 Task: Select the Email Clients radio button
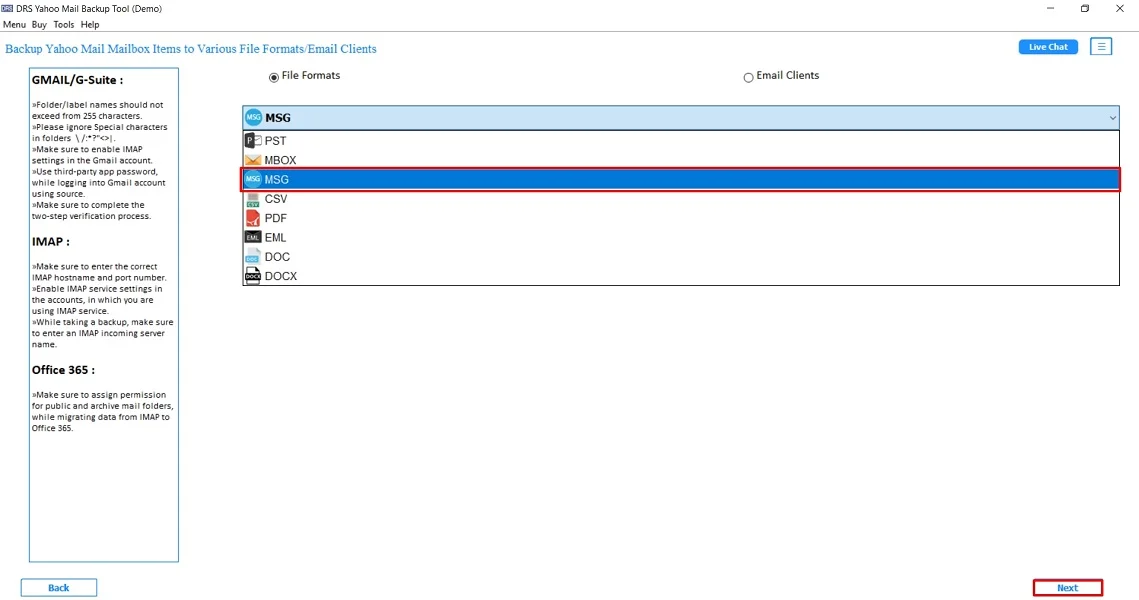748,76
